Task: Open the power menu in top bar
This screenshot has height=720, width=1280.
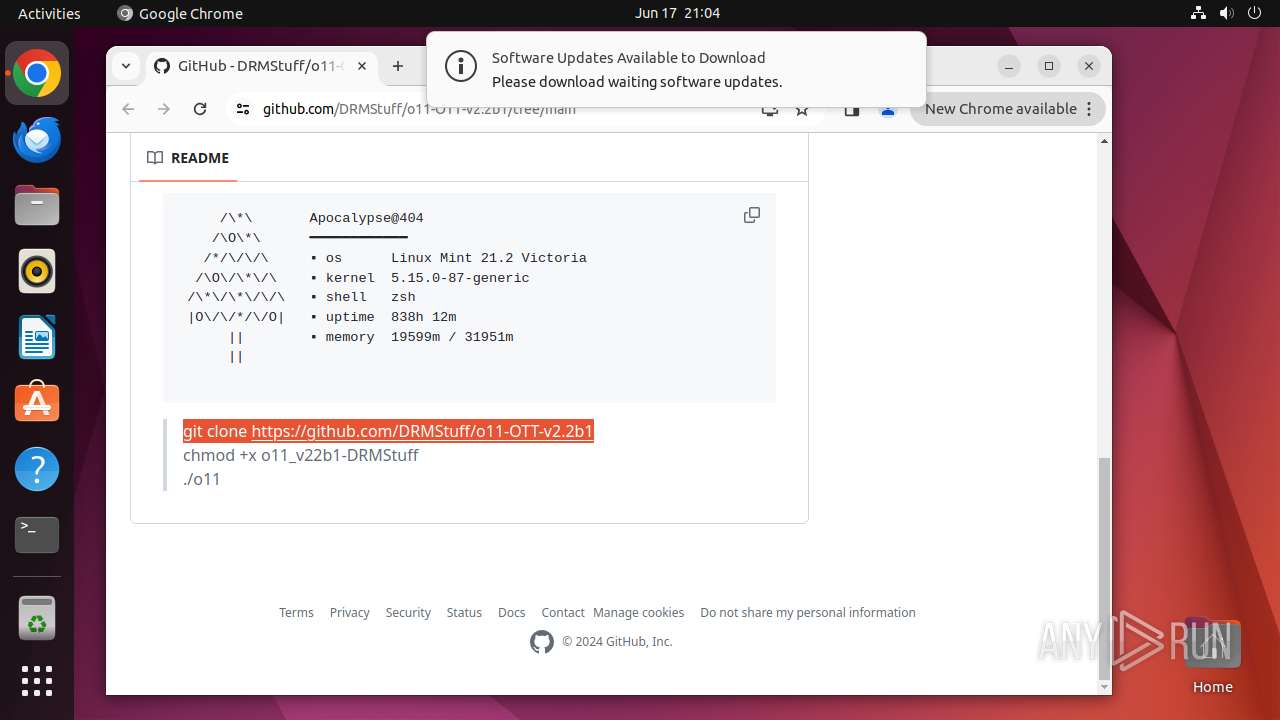Action: coord(1254,13)
